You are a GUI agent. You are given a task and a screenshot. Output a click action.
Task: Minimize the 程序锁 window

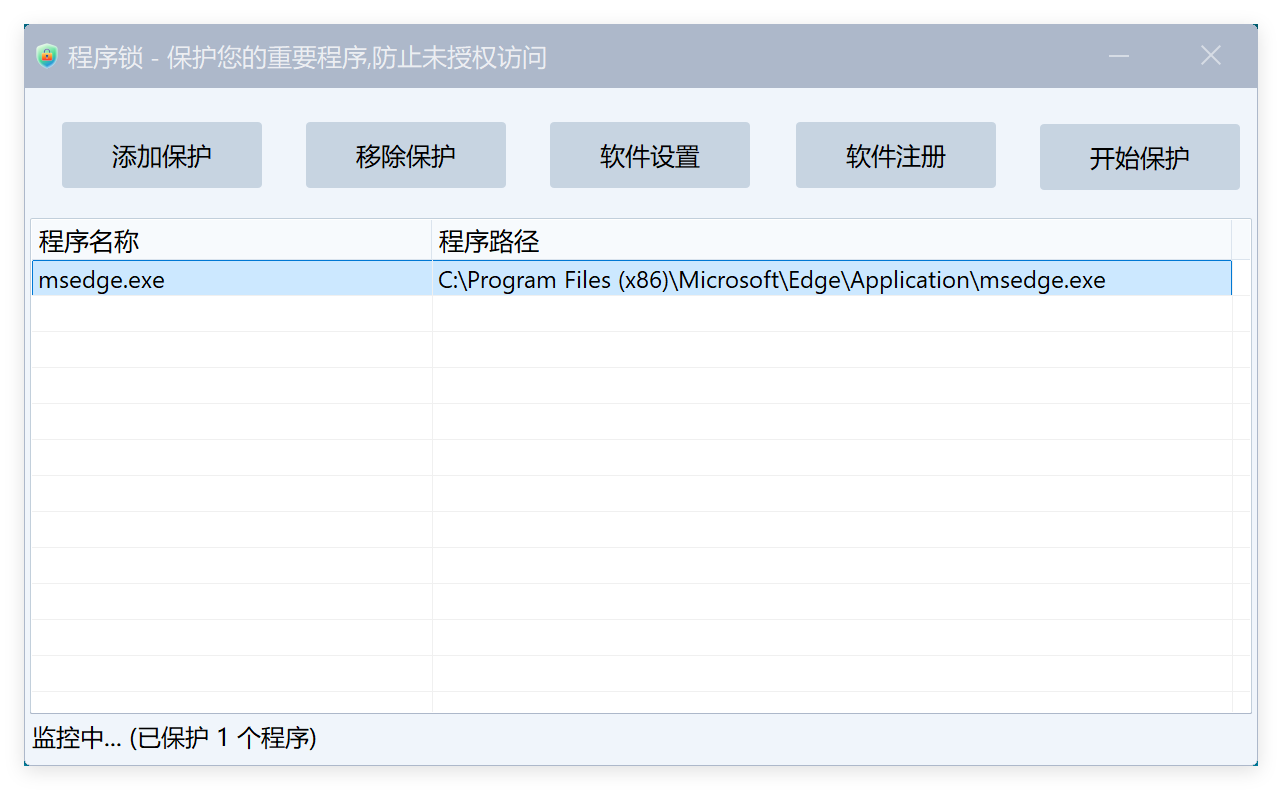[1119, 56]
